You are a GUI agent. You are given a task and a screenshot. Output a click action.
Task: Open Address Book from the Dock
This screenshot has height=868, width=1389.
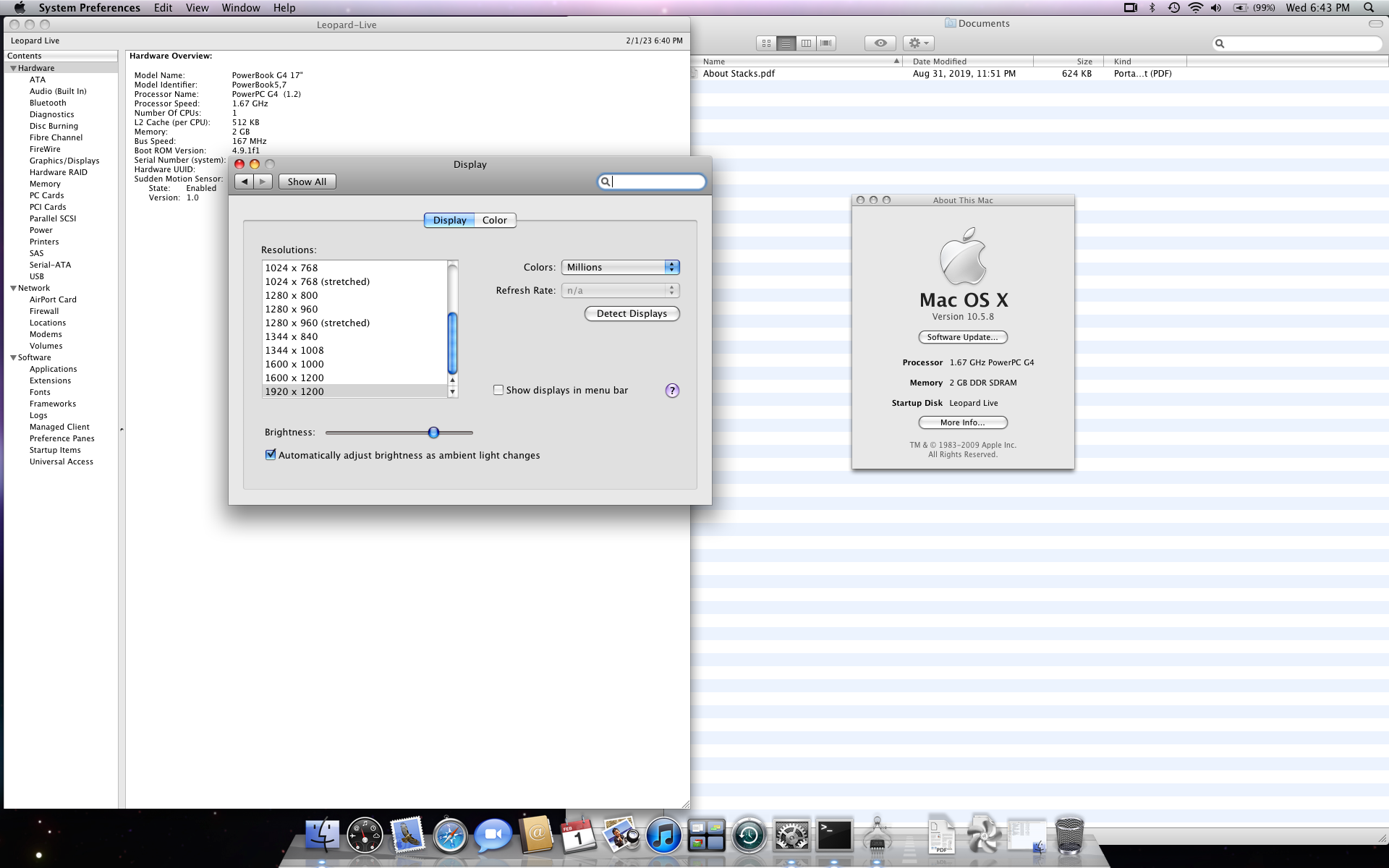coord(536,835)
